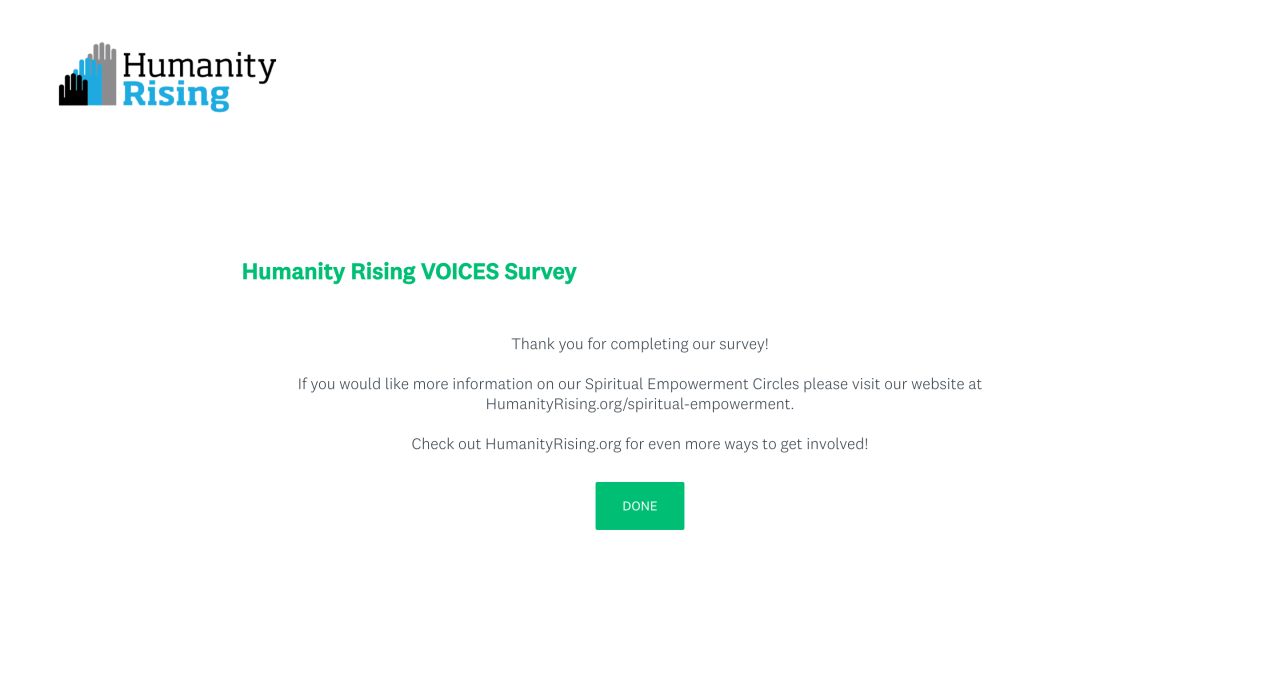Select the Humanity Rising VOICES Survey heading
This screenshot has height=685, width=1280.
point(409,272)
